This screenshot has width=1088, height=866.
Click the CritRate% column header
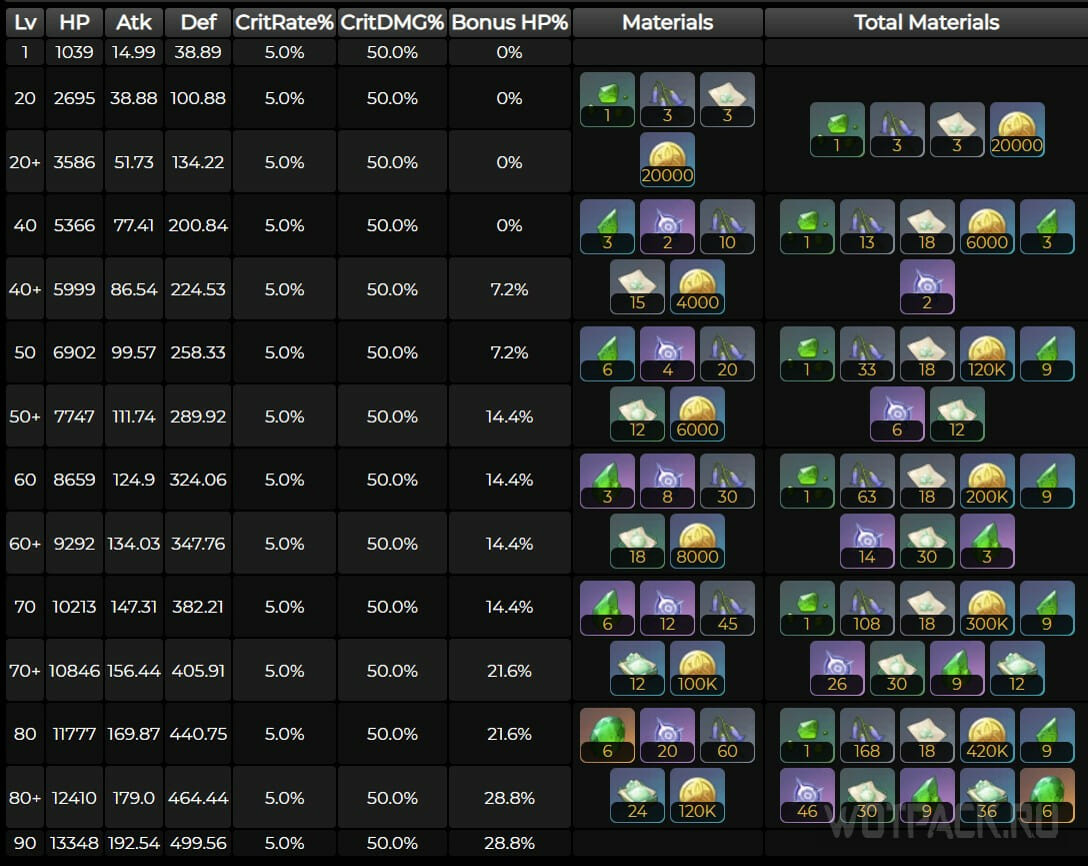284,22
